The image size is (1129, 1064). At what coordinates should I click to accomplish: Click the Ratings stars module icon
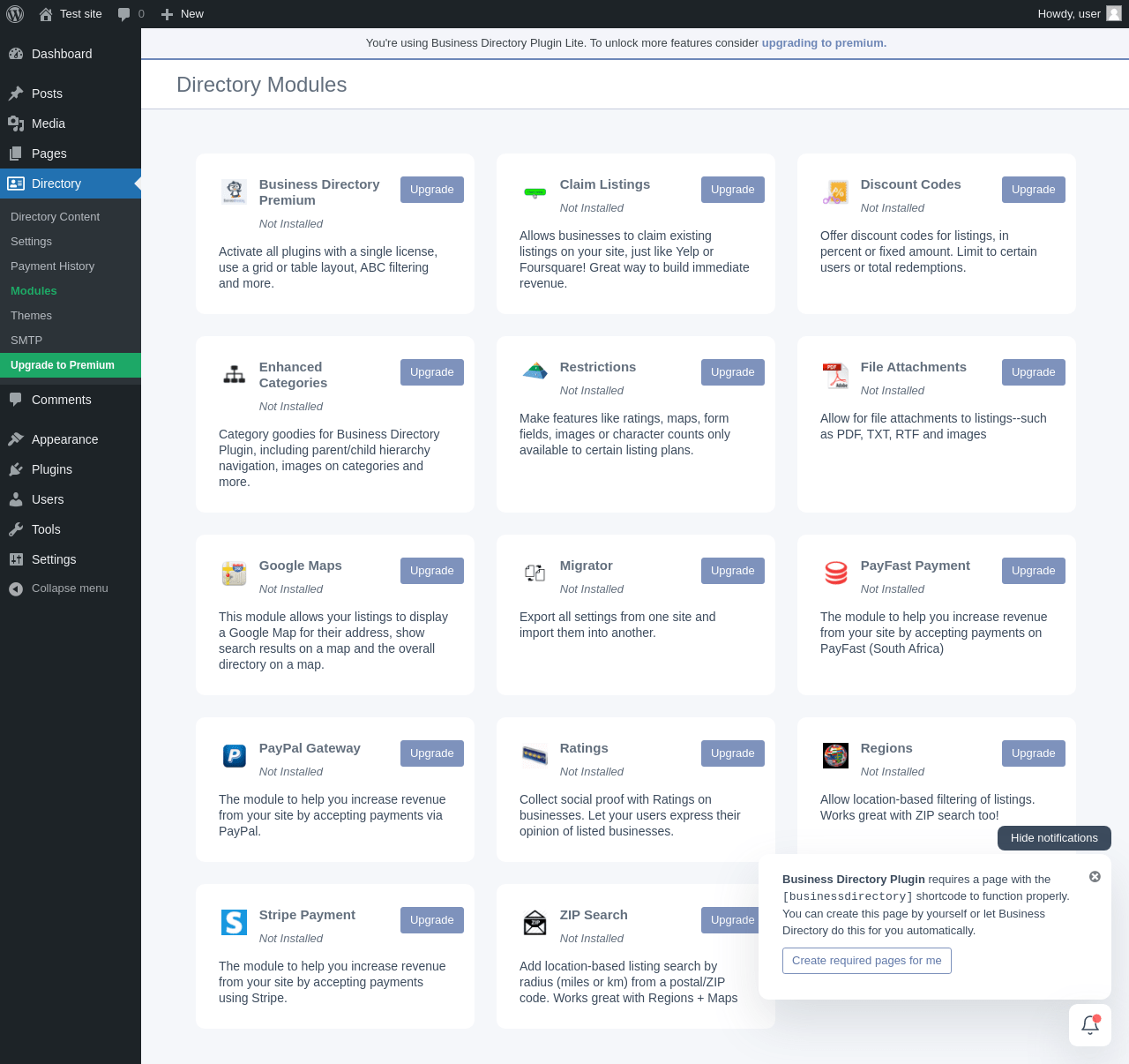[535, 755]
